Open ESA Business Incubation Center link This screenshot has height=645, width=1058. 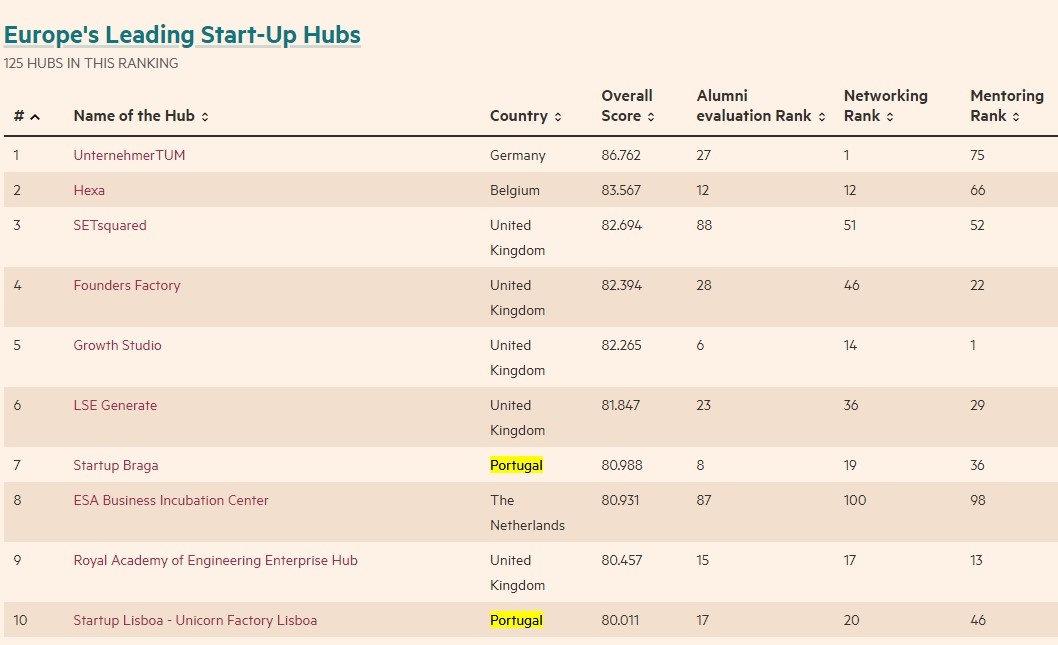[171, 500]
